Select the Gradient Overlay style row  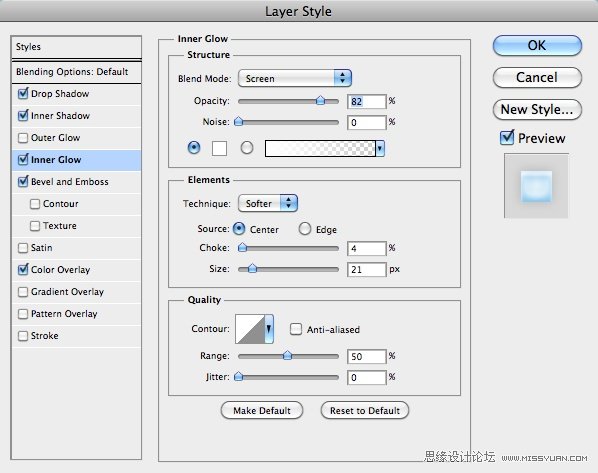[x=77, y=292]
